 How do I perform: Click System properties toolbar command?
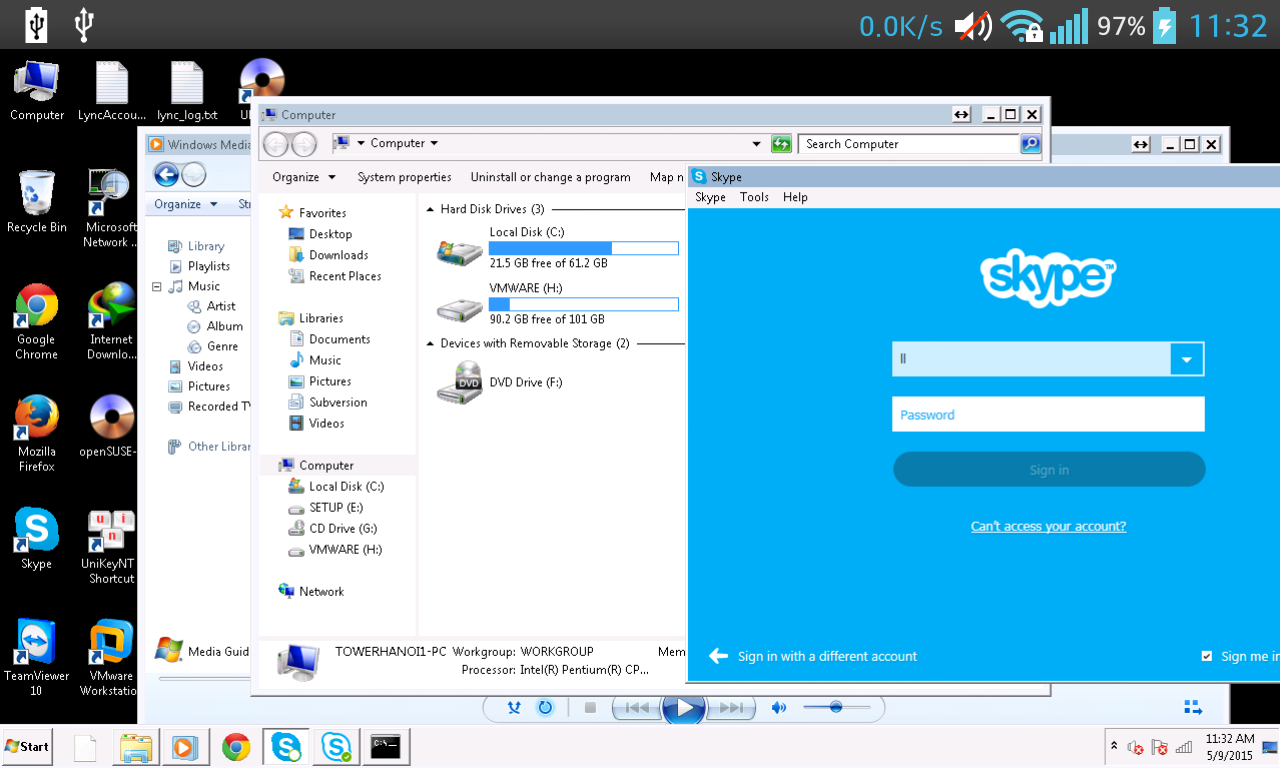coord(404,177)
